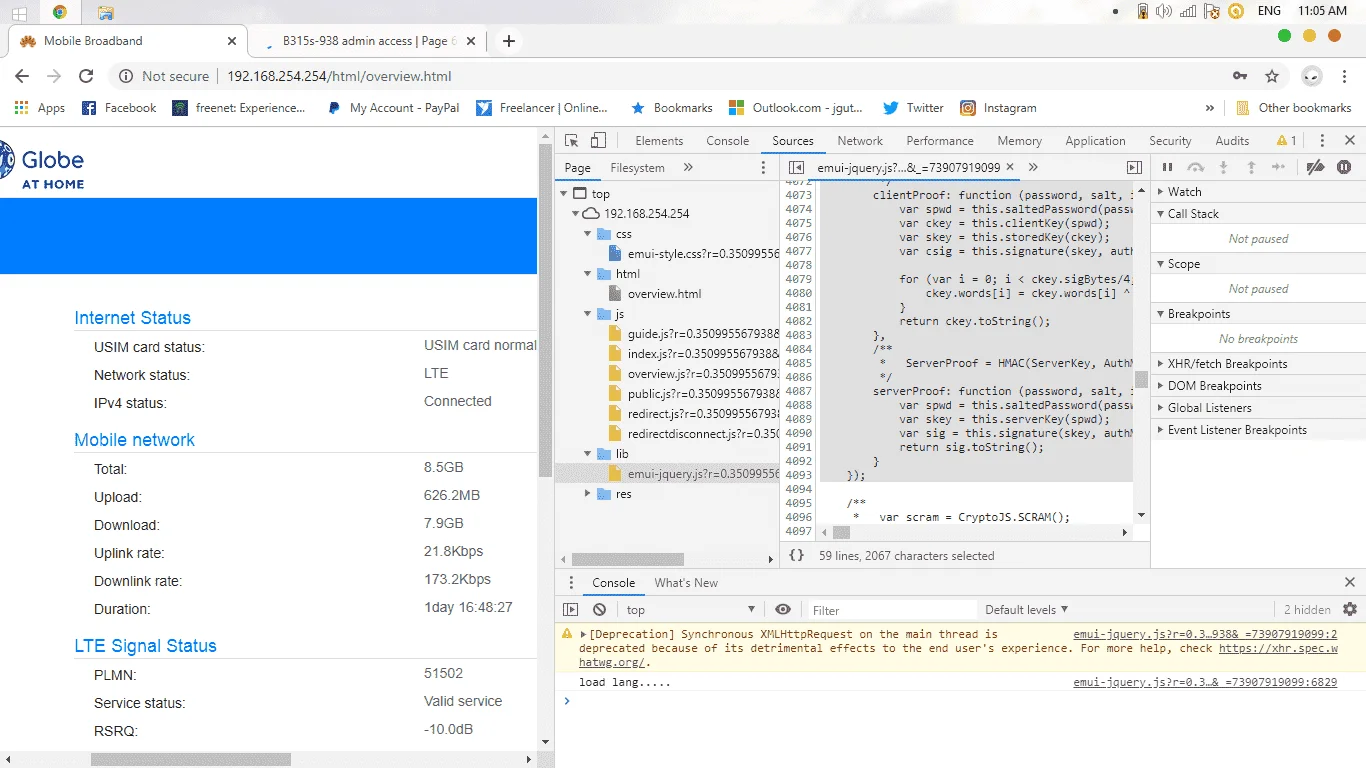Switch to the Network panel
1366x768 pixels.
[x=860, y=141]
